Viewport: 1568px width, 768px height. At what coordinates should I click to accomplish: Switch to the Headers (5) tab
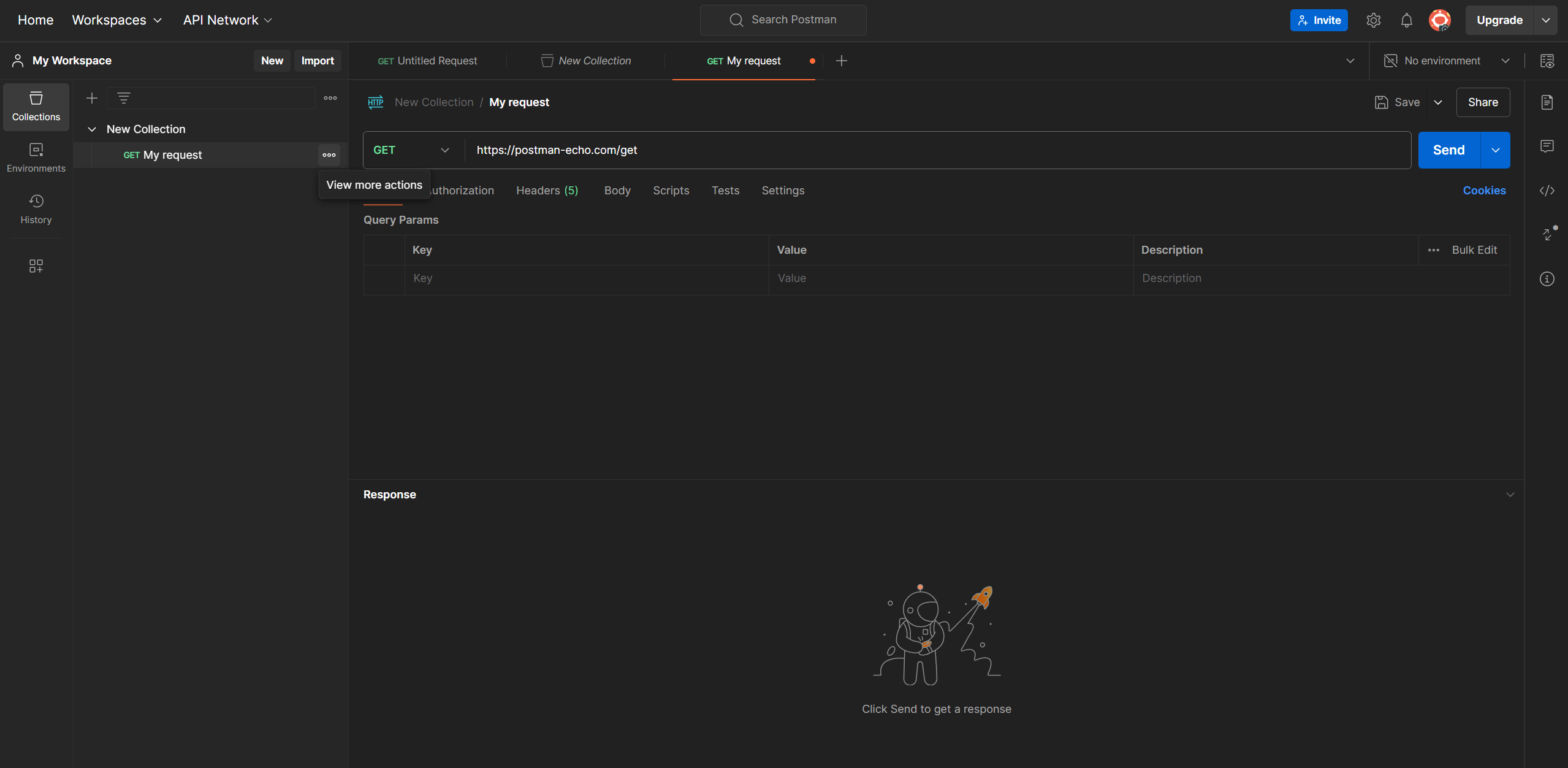[x=547, y=191]
